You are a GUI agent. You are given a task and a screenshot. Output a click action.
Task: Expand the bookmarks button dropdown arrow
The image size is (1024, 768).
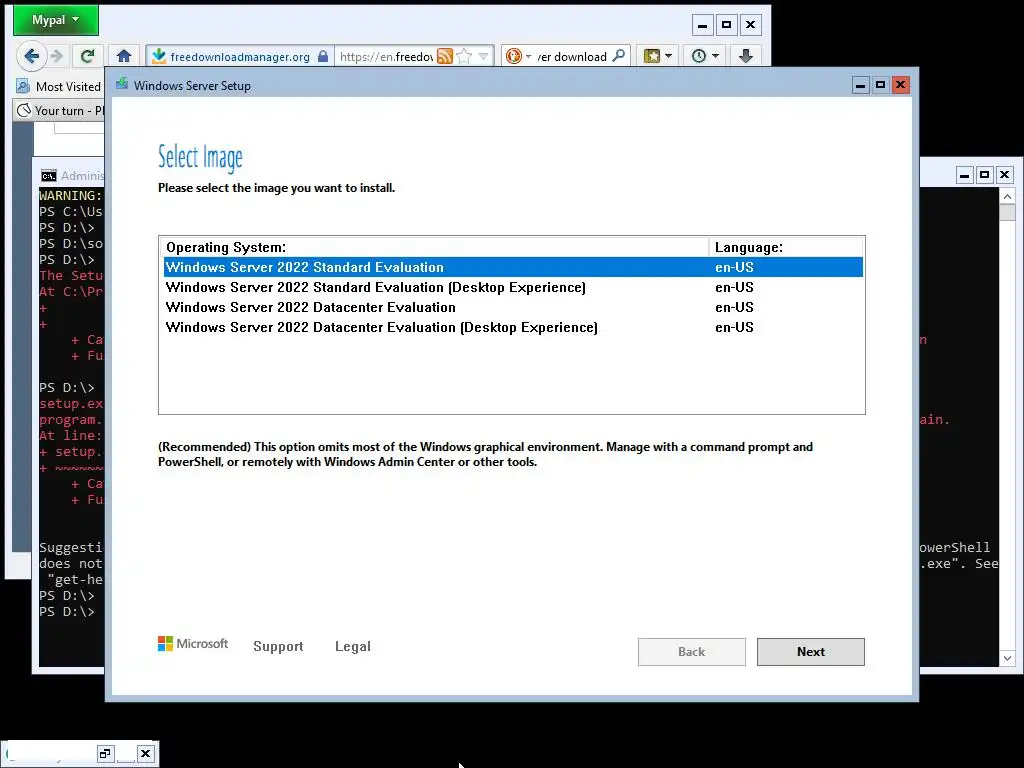point(668,56)
